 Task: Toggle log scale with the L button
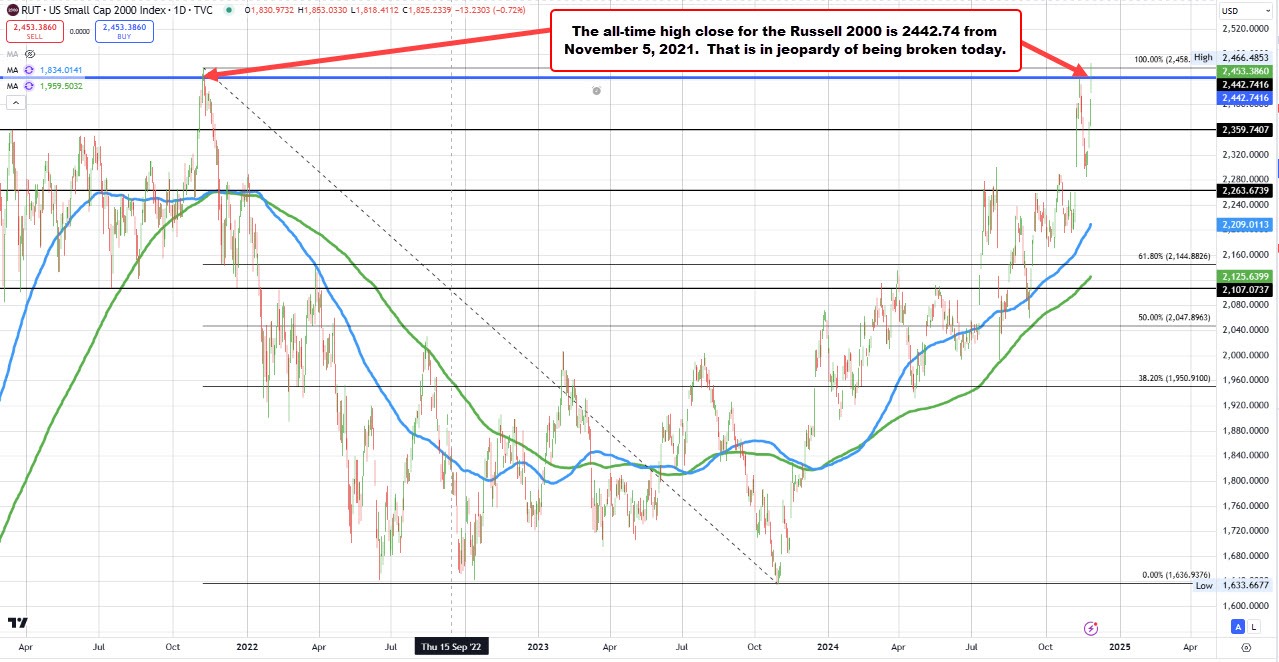pyautogui.click(x=1256, y=627)
